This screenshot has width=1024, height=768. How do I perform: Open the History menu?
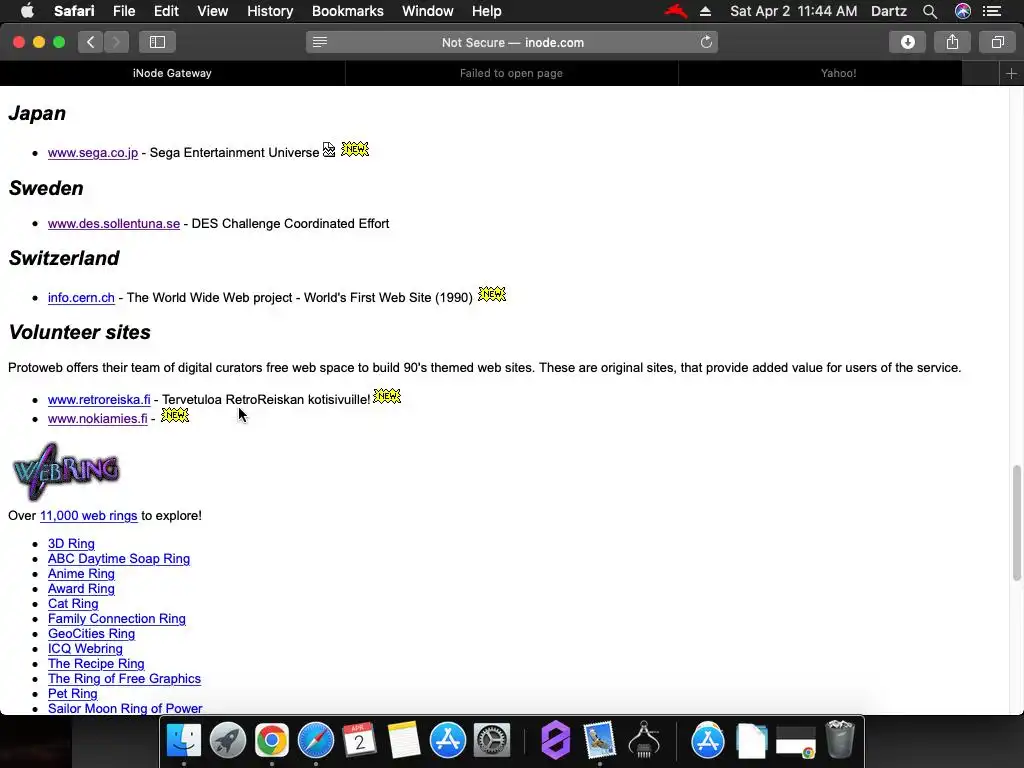(270, 11)
